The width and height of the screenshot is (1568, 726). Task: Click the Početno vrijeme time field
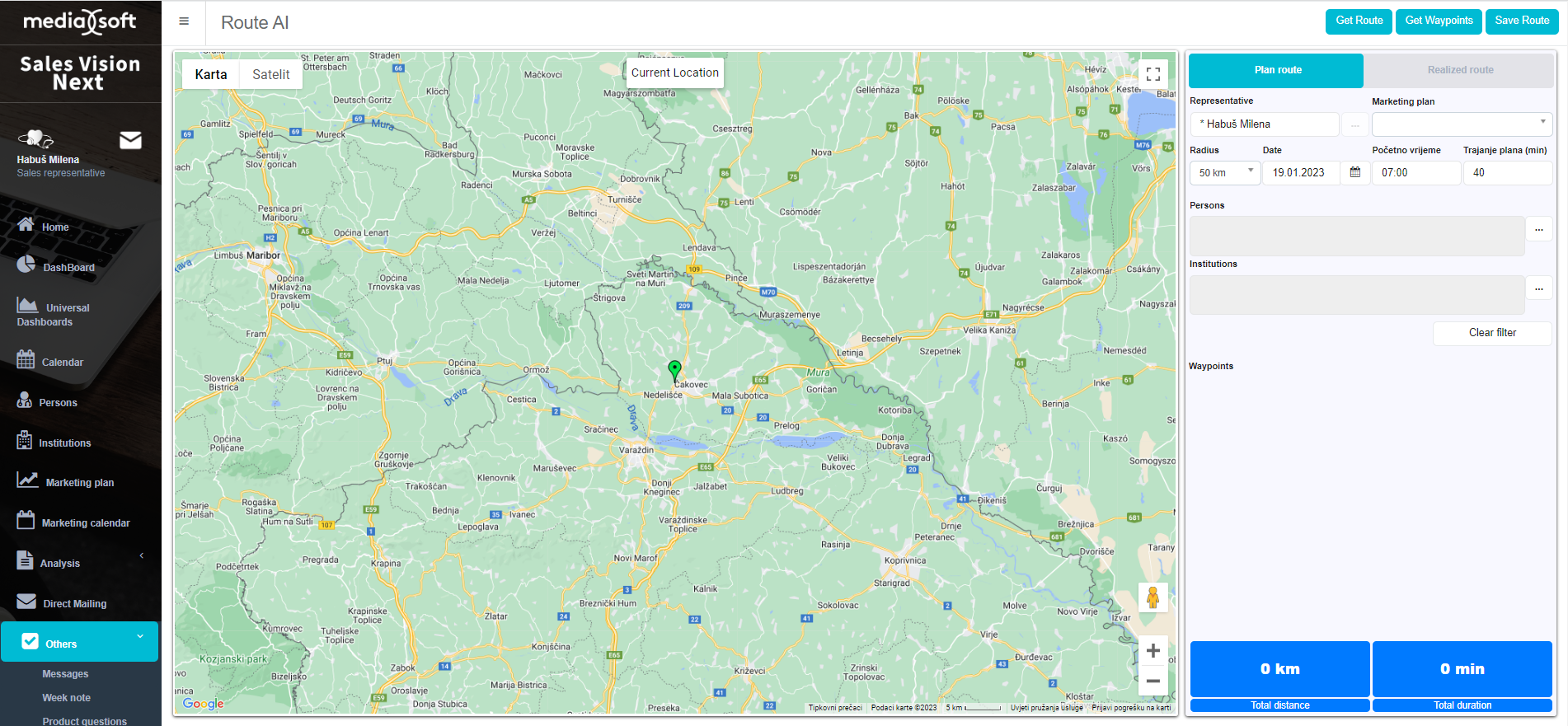1415,172
